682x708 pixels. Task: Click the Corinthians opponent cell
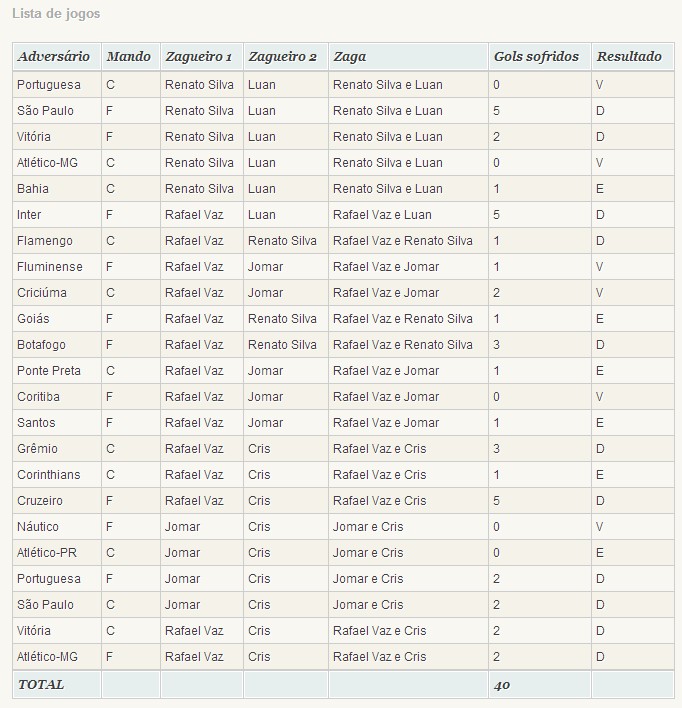coord(49,475)
